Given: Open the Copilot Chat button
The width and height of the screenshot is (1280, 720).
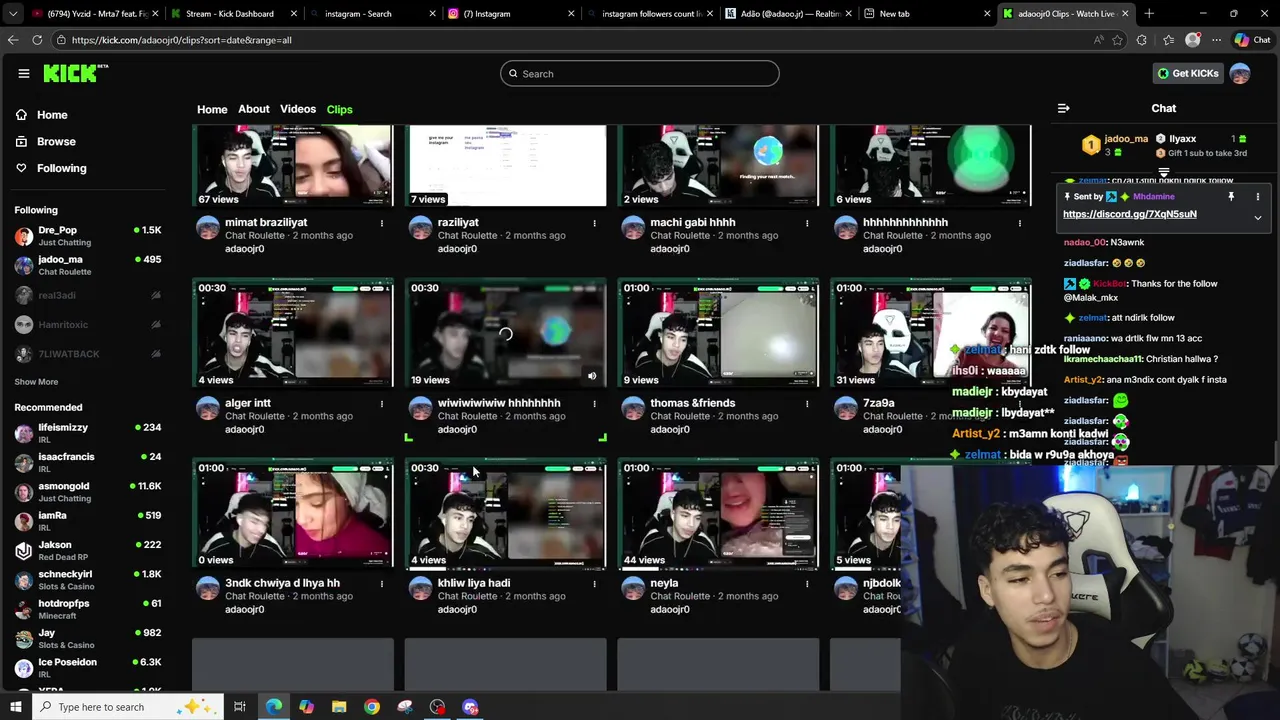Looking at the screenshot, I should tap(1252, 40).
